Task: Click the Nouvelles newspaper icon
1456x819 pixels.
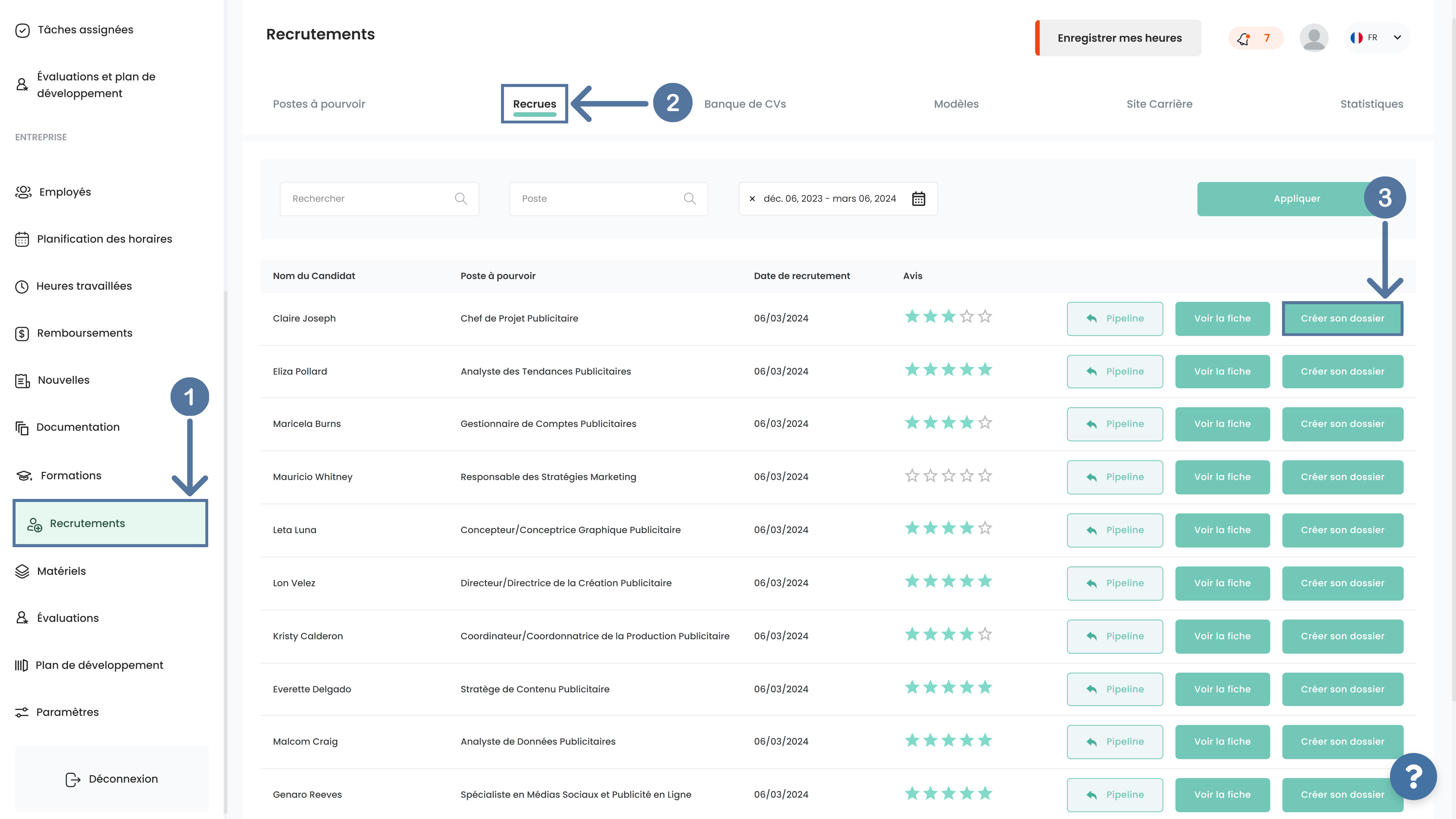Action: (23, 381)
